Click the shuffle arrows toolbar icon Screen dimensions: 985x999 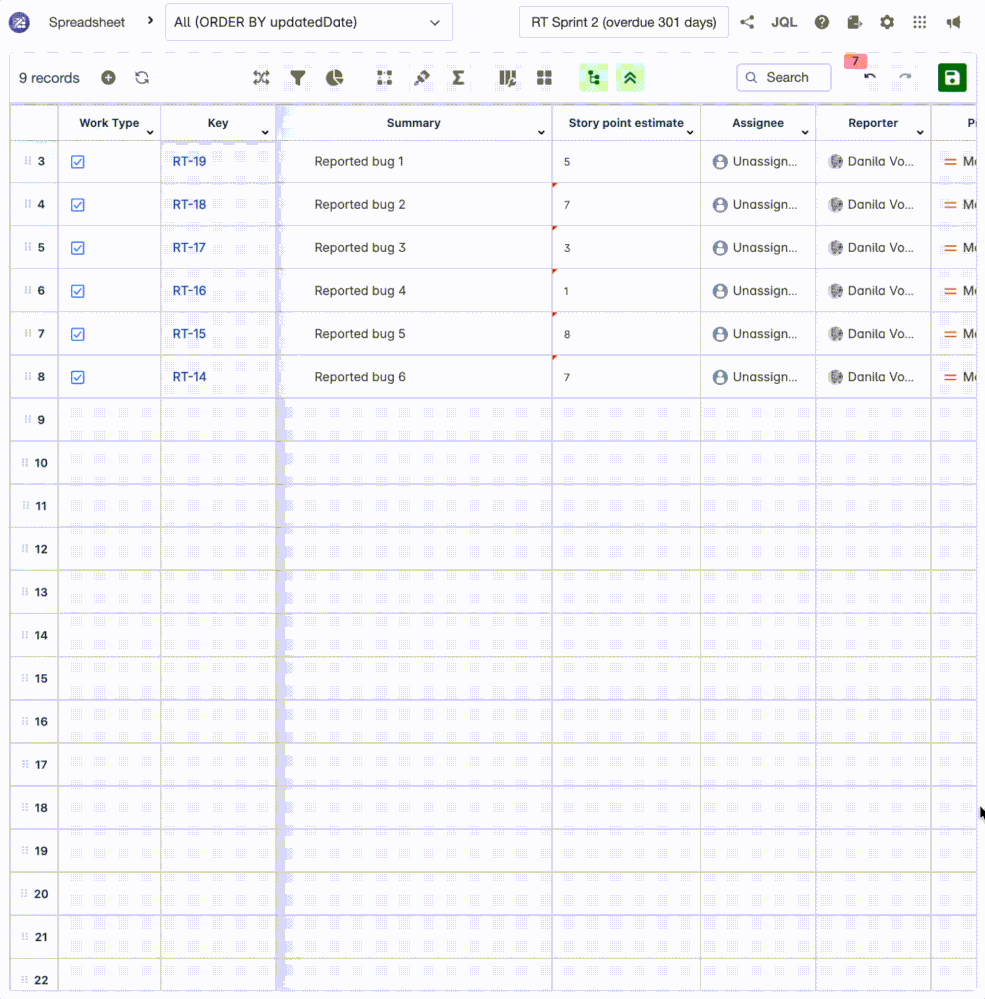(261, 78)
